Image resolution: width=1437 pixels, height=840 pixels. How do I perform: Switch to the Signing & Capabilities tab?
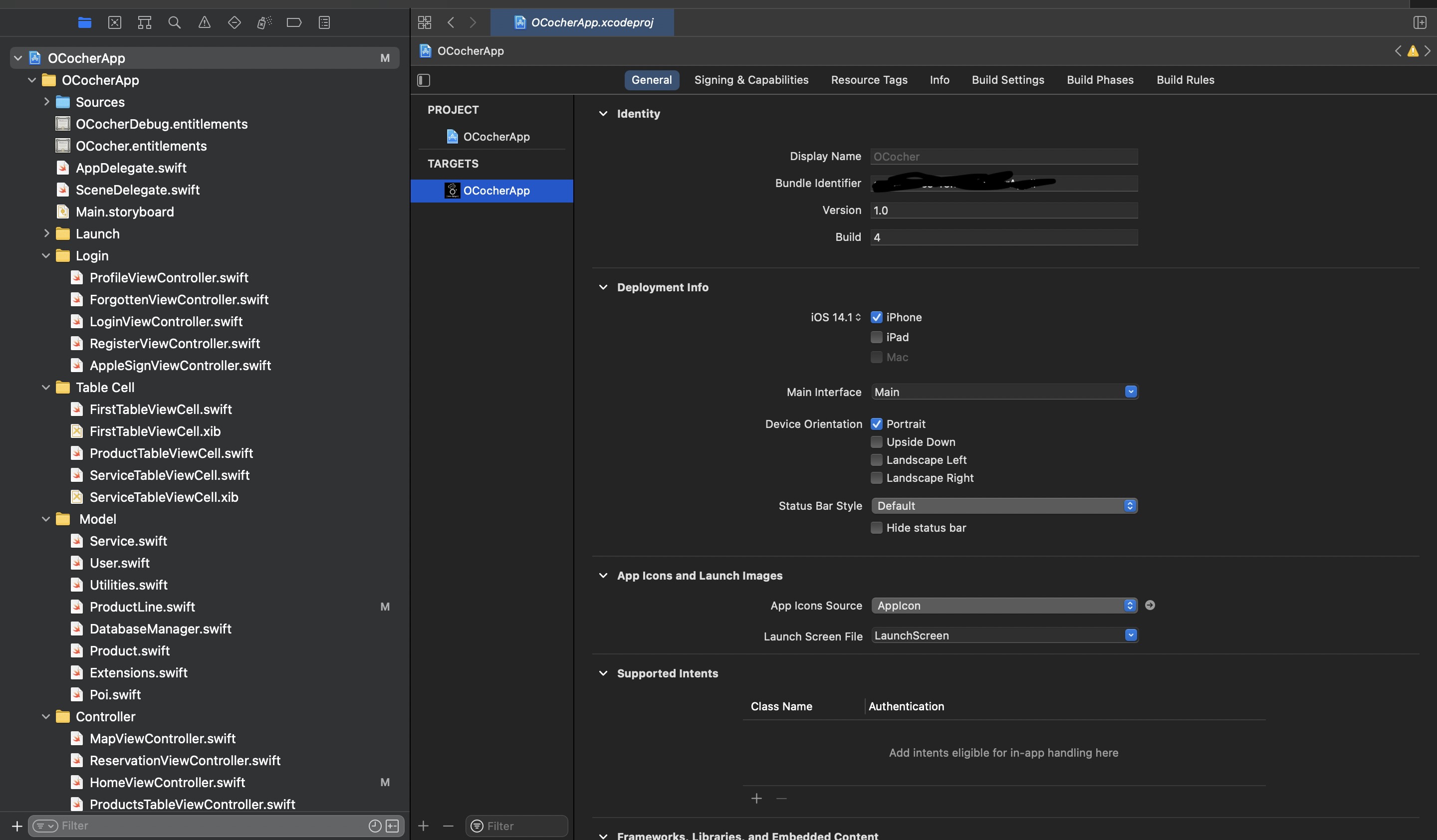[x=751, y=80]
